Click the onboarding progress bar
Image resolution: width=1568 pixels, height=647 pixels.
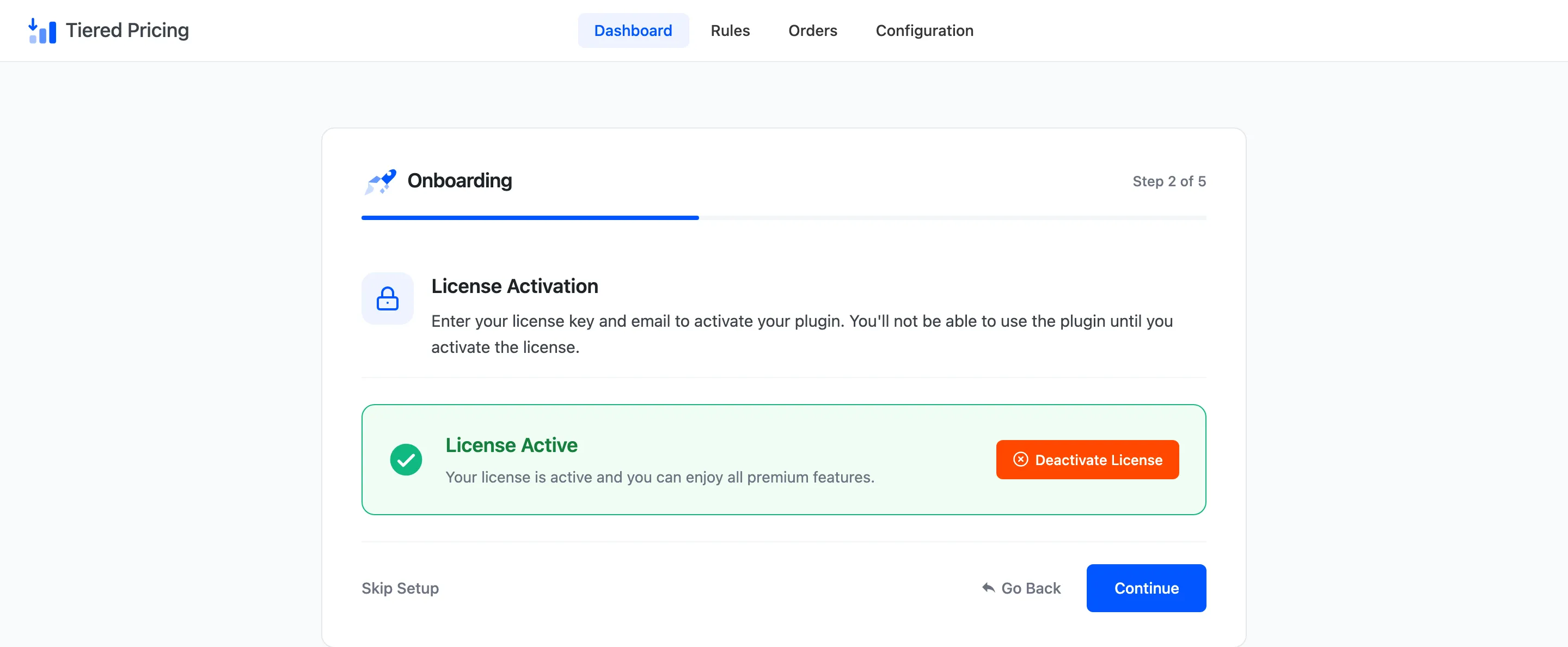click(783, 217)
